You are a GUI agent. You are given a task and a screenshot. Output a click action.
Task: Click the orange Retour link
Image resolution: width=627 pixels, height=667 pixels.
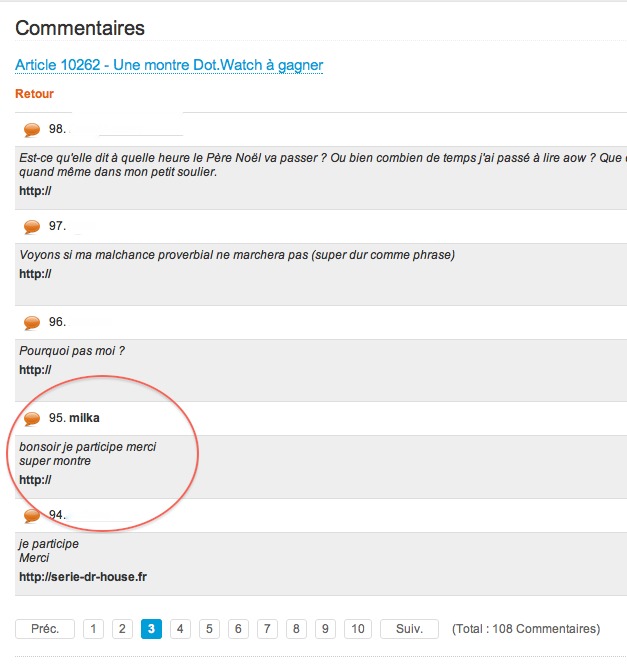(x=35, y=94)
